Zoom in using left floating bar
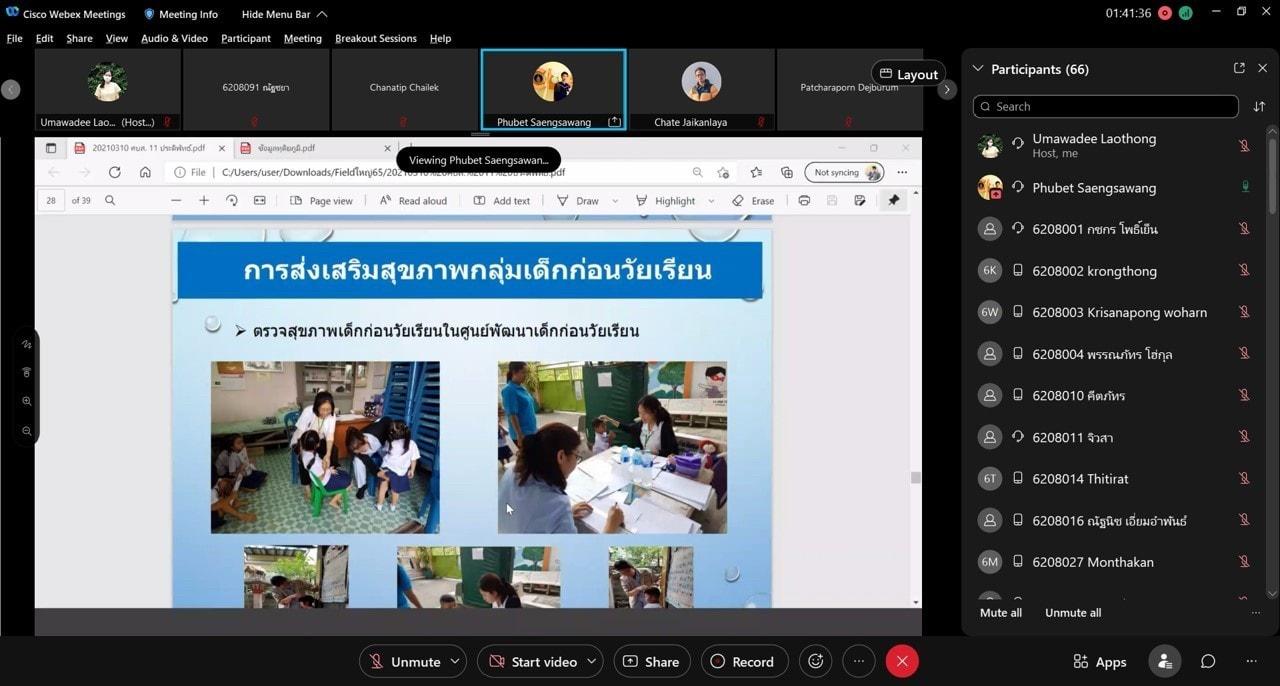The image size is (1280, 686). coord(27,401)
